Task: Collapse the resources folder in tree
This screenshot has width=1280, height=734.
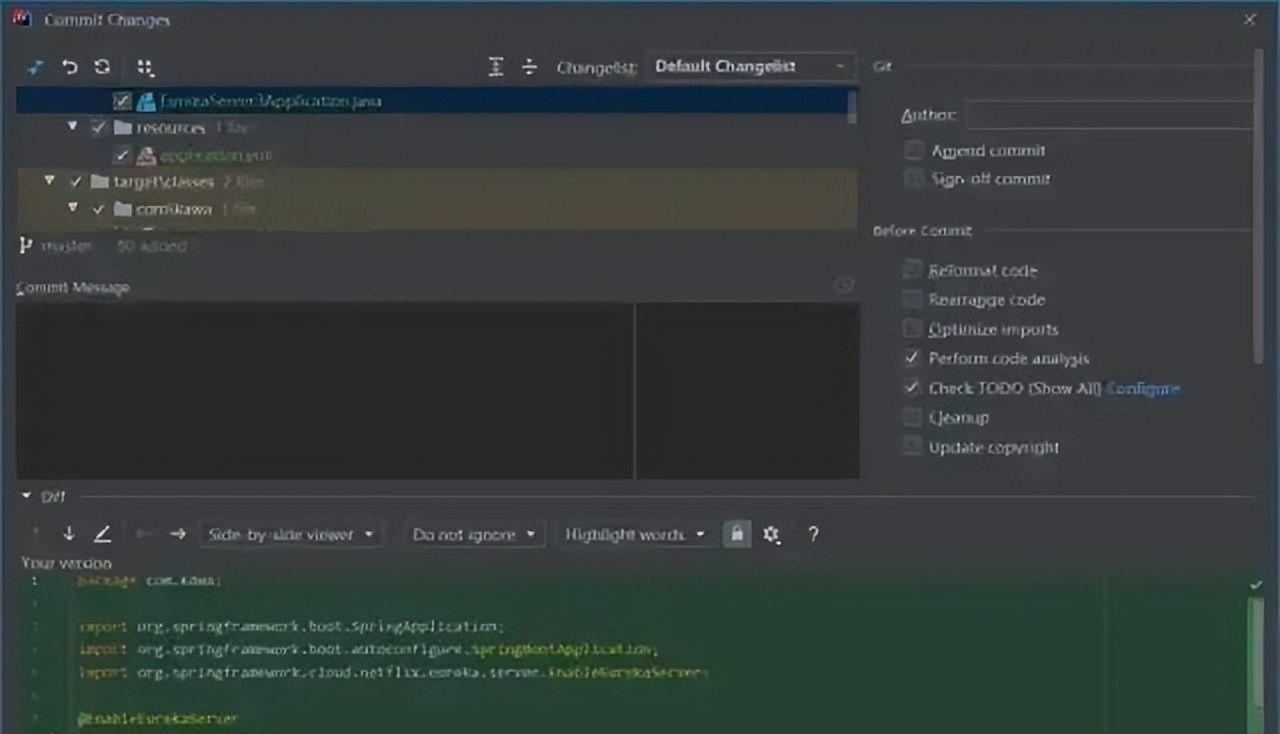Action: click(x=73, y=127)
